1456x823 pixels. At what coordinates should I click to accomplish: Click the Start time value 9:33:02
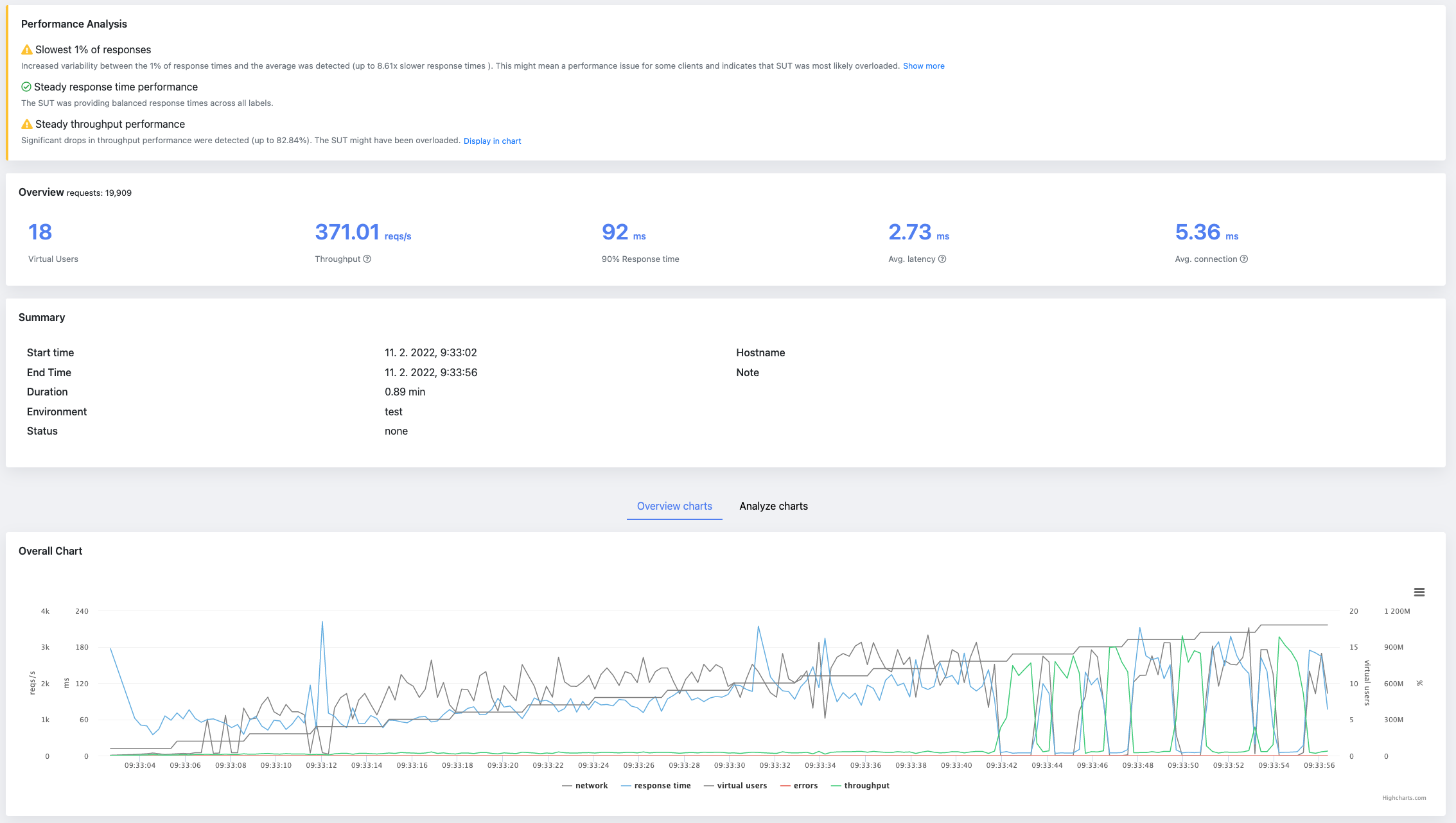[431, 353]
